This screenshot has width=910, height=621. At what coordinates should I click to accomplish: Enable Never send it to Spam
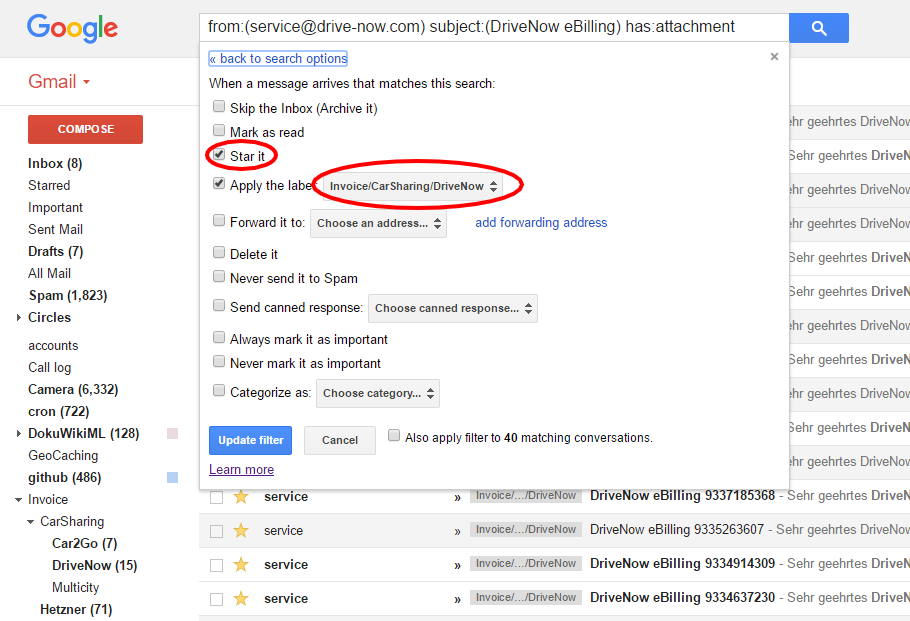219,276
